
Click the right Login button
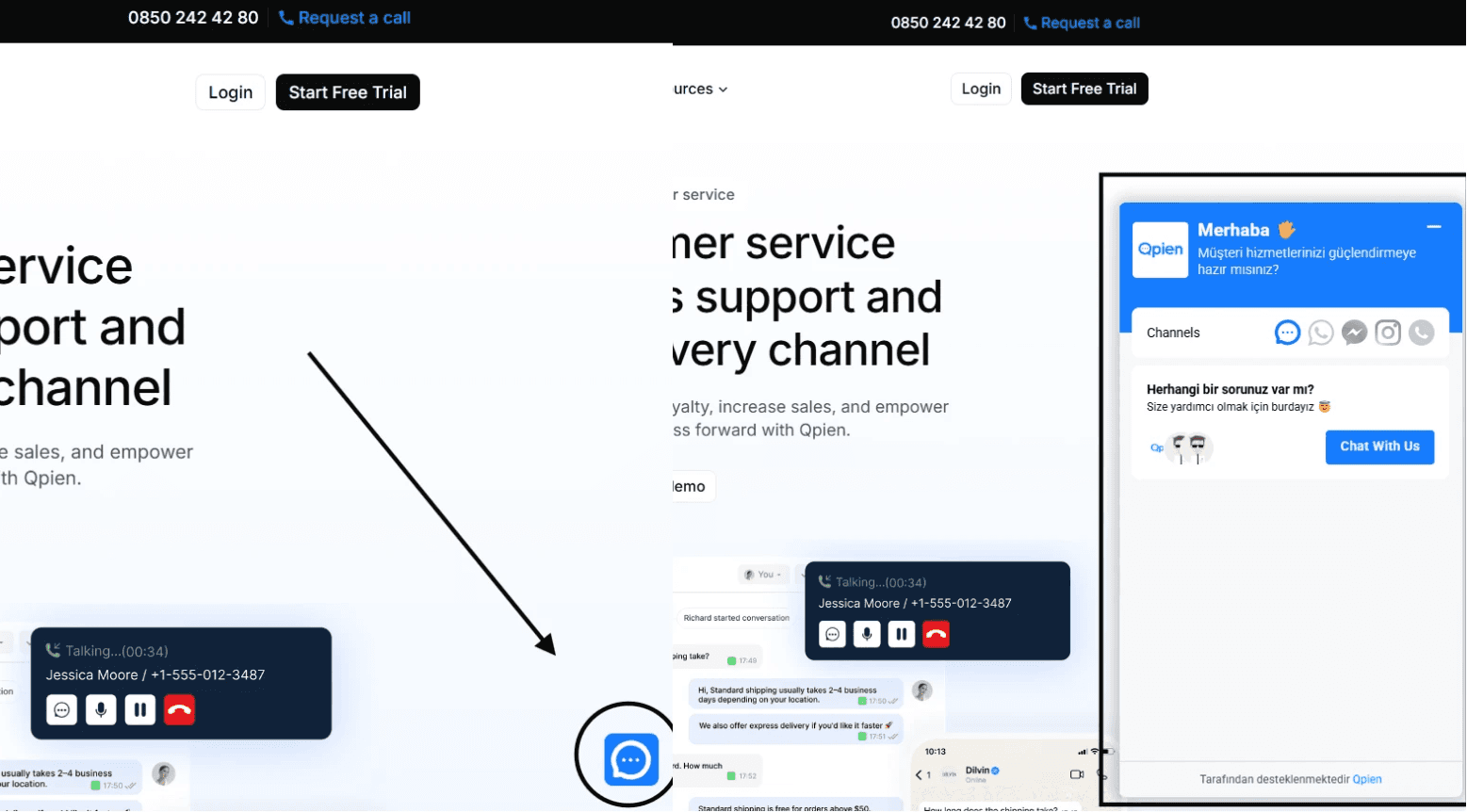(x=981, y=89)
